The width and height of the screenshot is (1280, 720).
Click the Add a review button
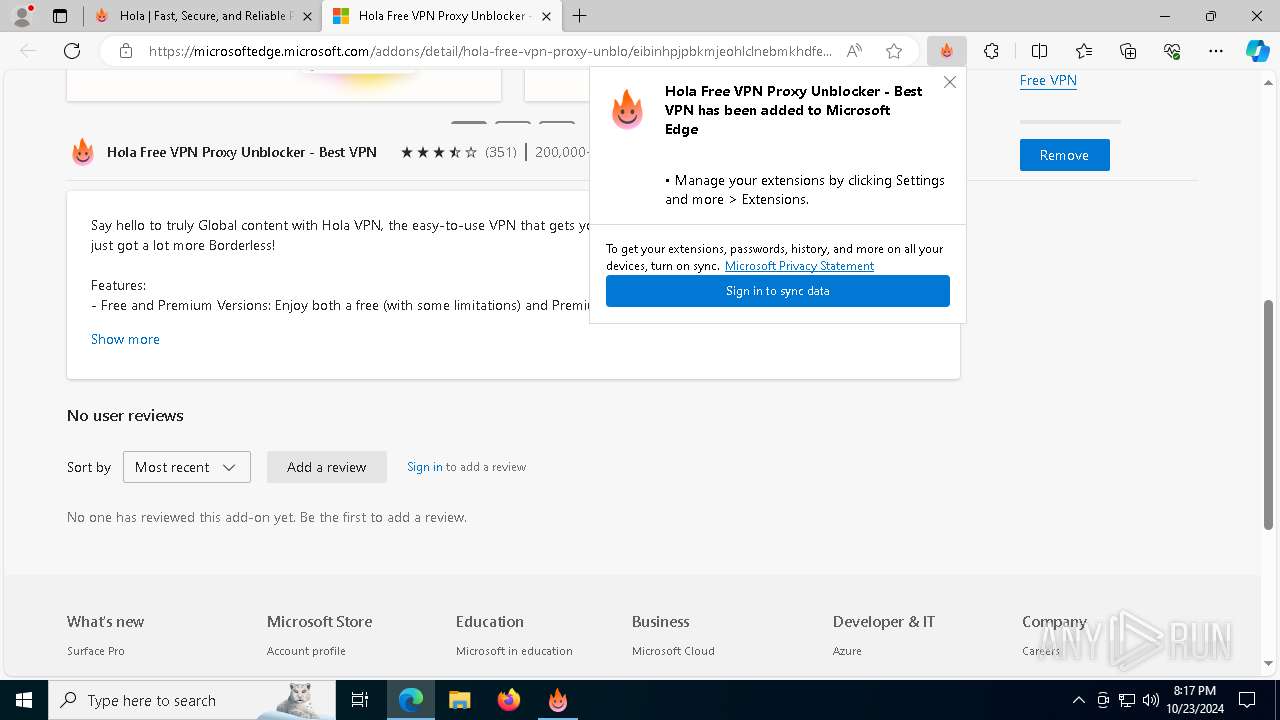(x=327, y=467)
